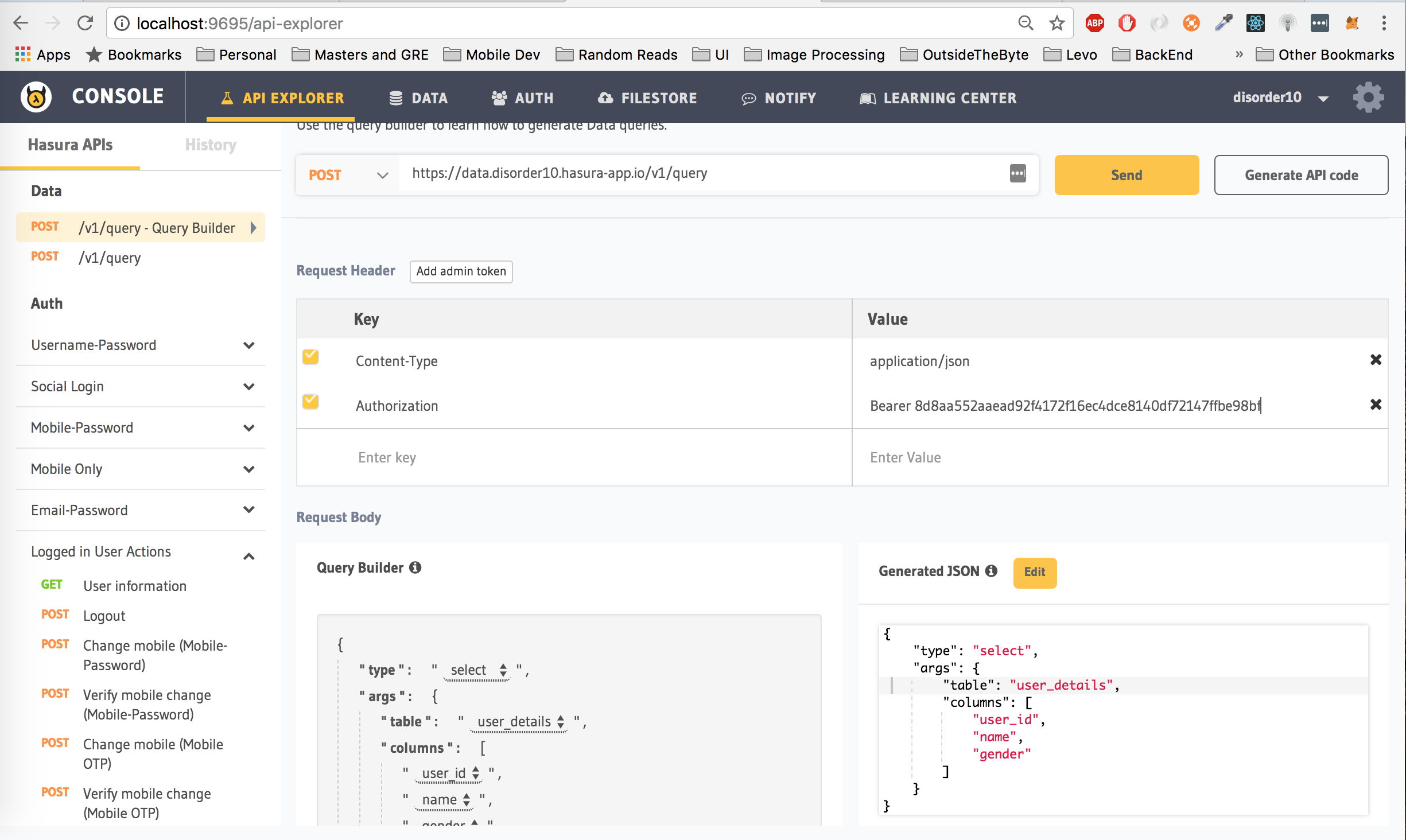
Task: Open the React DevTools extension icon
Action: pos(1255,23)
